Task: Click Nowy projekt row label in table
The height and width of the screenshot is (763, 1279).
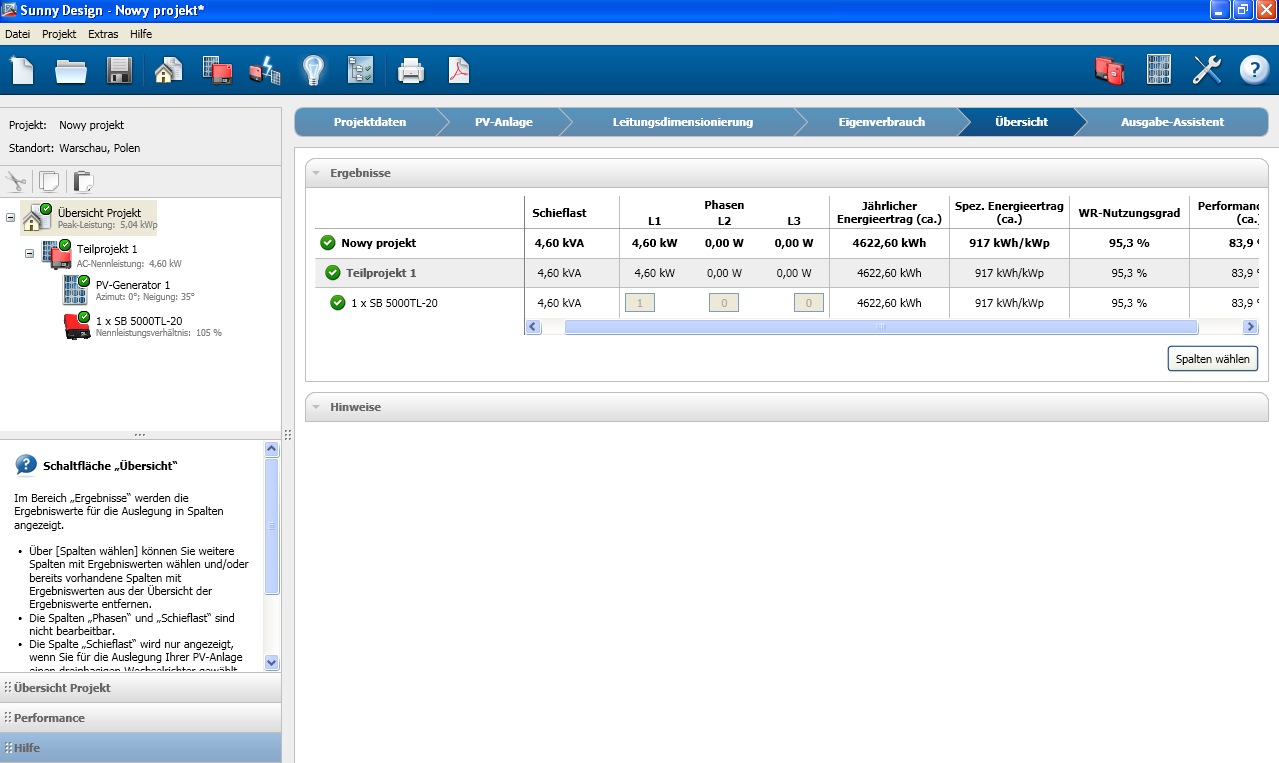Action: (379, 243)
